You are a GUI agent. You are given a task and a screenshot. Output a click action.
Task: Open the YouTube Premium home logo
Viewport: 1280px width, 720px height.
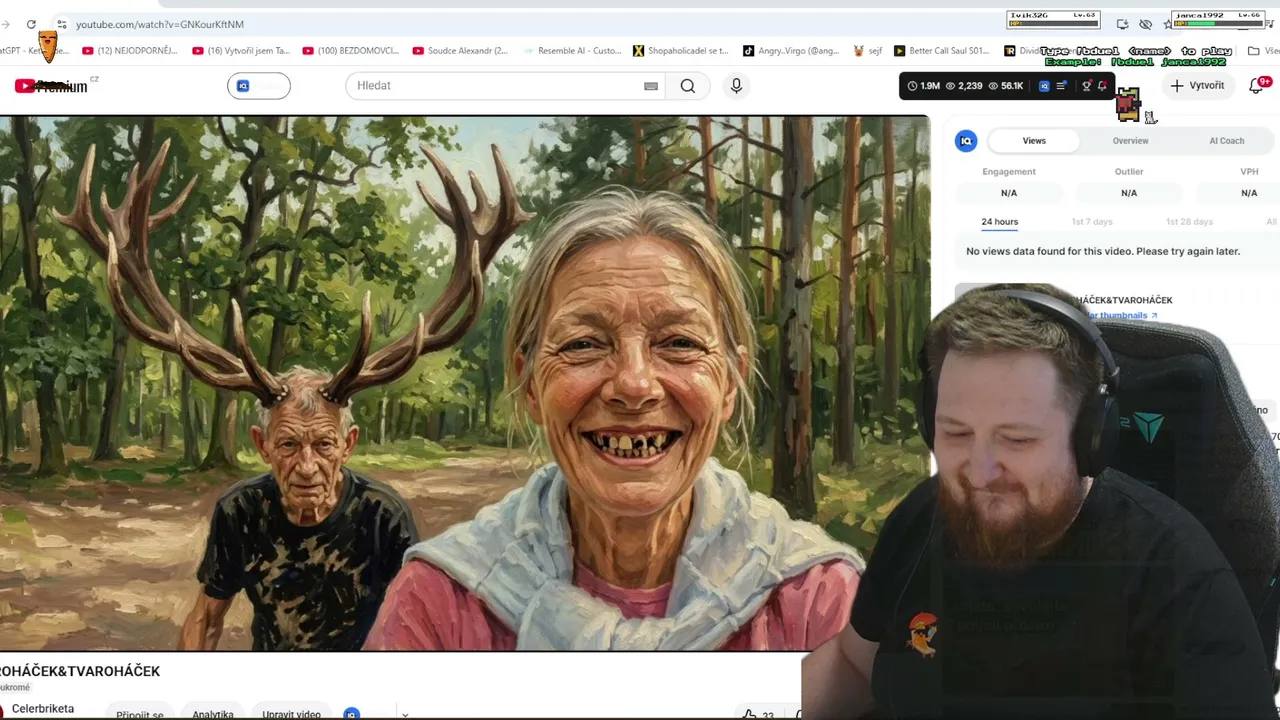pyautogui.click(x=52, y=86)
